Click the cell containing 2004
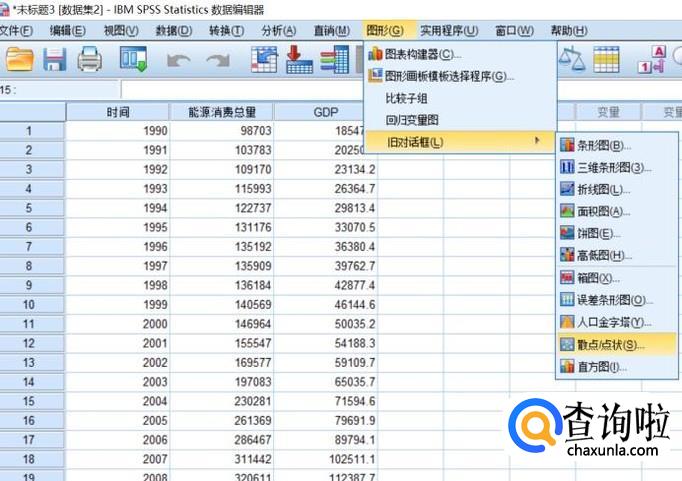The image size is (682, 481). (x=117, y=401)
